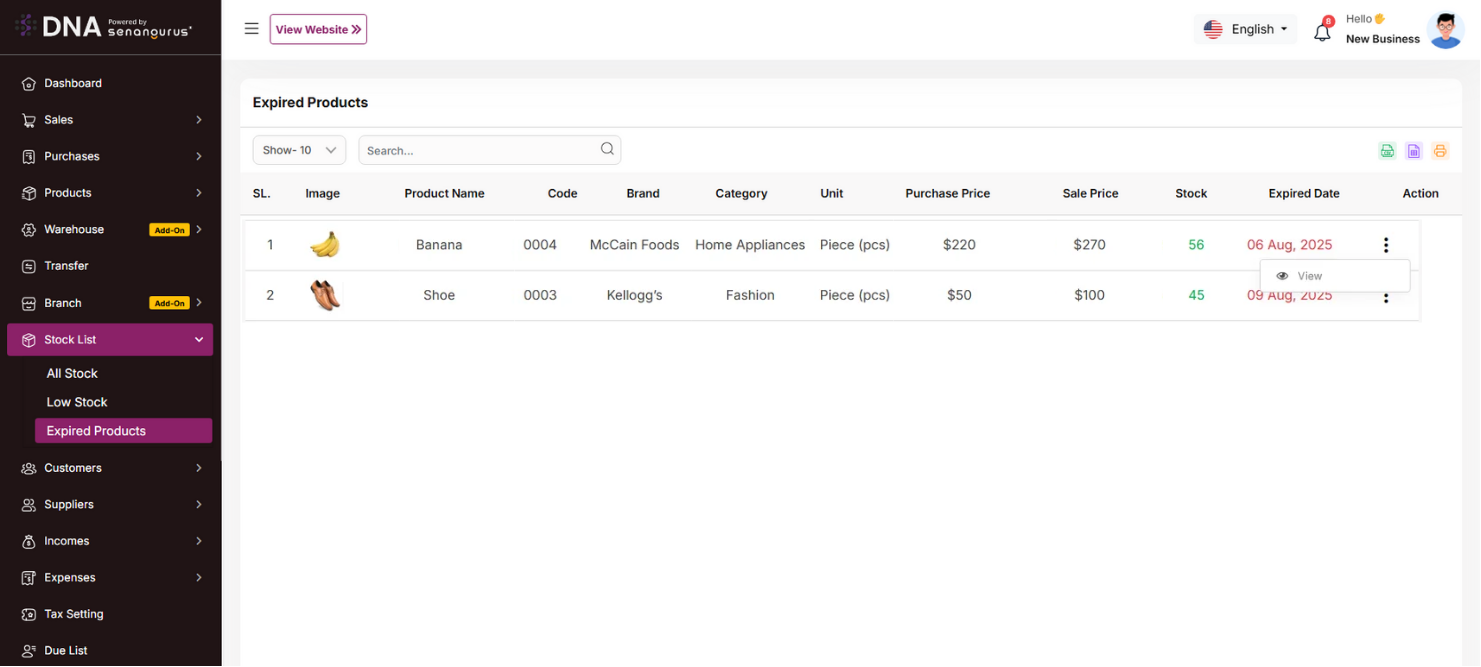Click the user profile avatar

point(1445,30)
